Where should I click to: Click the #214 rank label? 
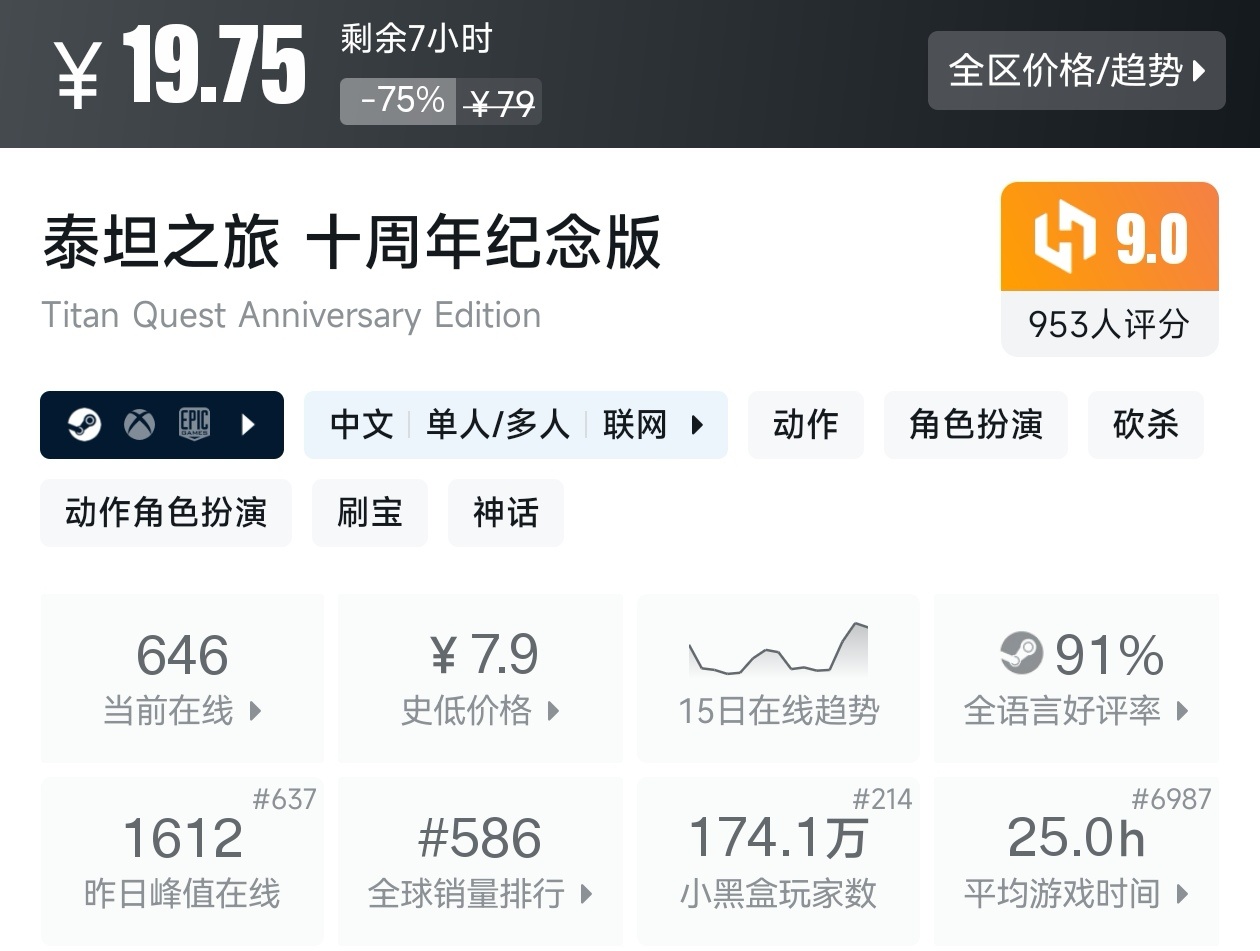[x=882, y=799]
